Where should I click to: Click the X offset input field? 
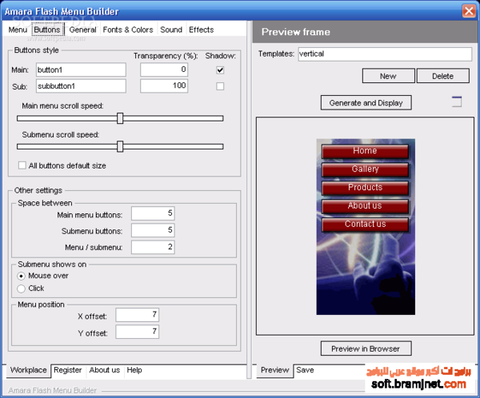(x=137, y=315)
